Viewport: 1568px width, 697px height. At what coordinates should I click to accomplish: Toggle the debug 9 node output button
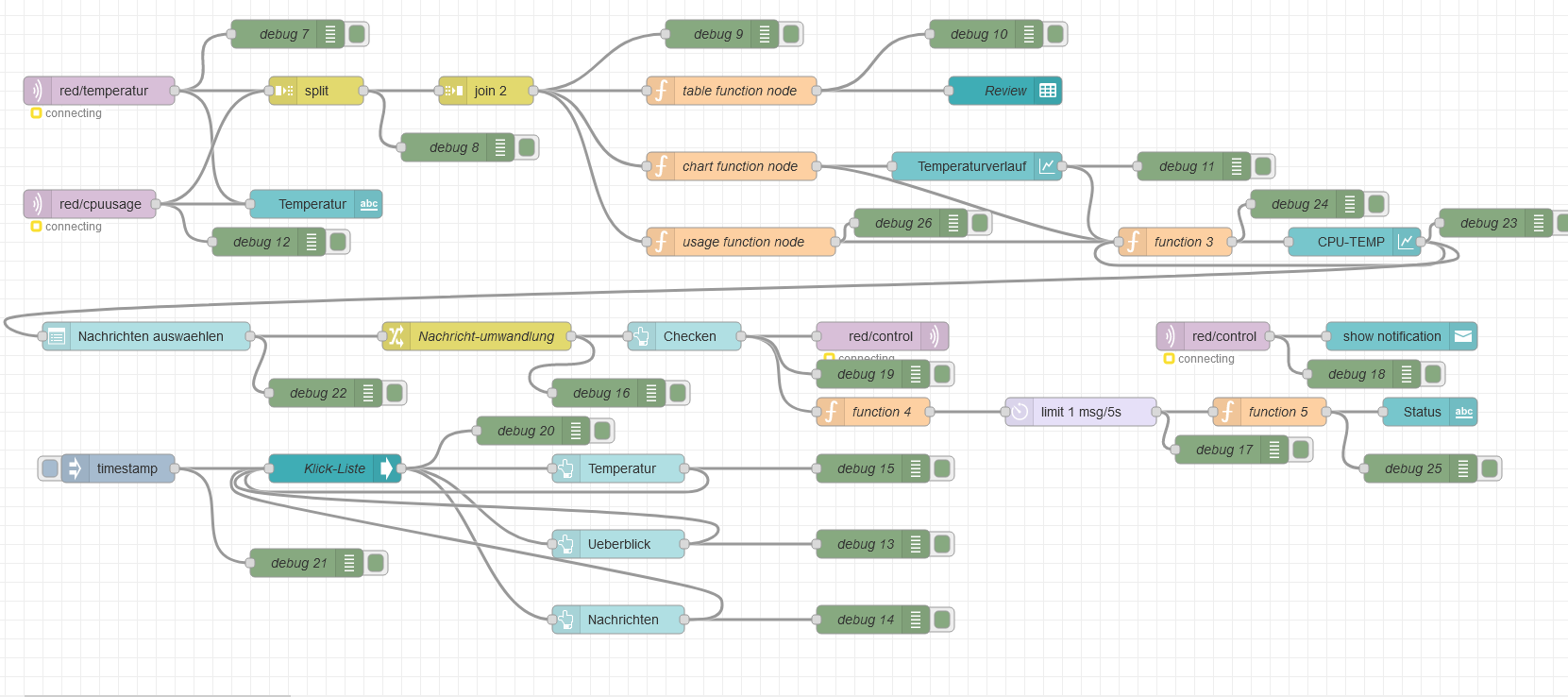point(791,34)
